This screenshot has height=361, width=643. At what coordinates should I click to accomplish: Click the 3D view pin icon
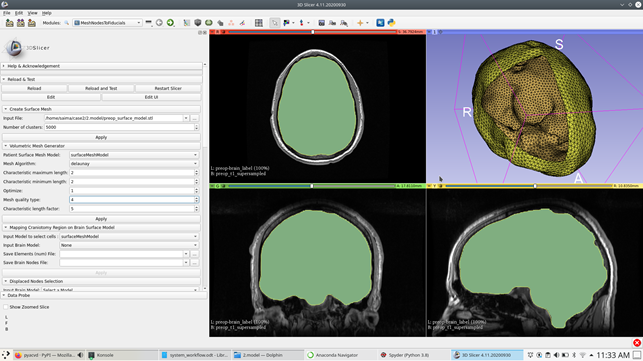(x=429, y=32)
